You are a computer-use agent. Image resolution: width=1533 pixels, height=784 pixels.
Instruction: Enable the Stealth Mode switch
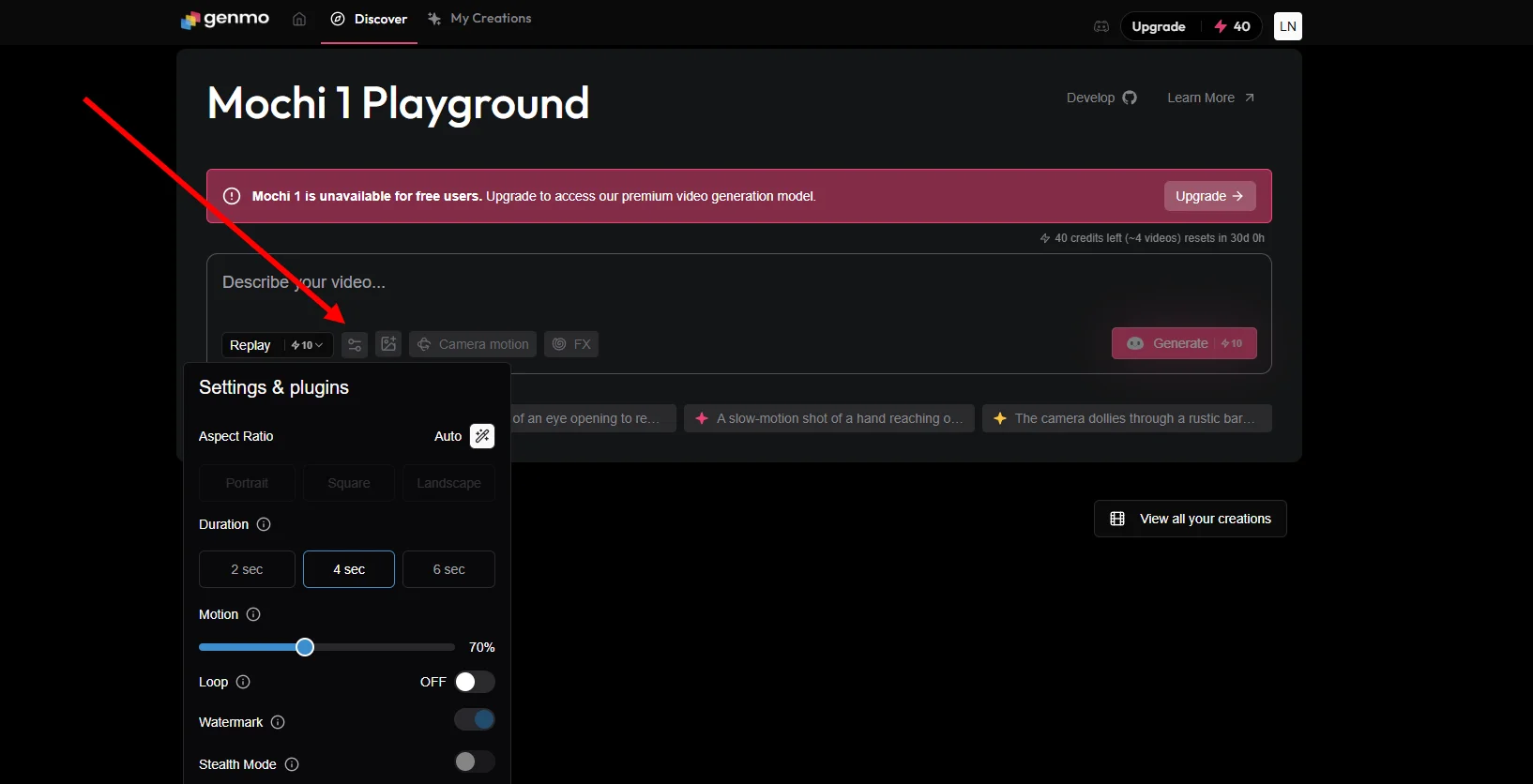475,761
